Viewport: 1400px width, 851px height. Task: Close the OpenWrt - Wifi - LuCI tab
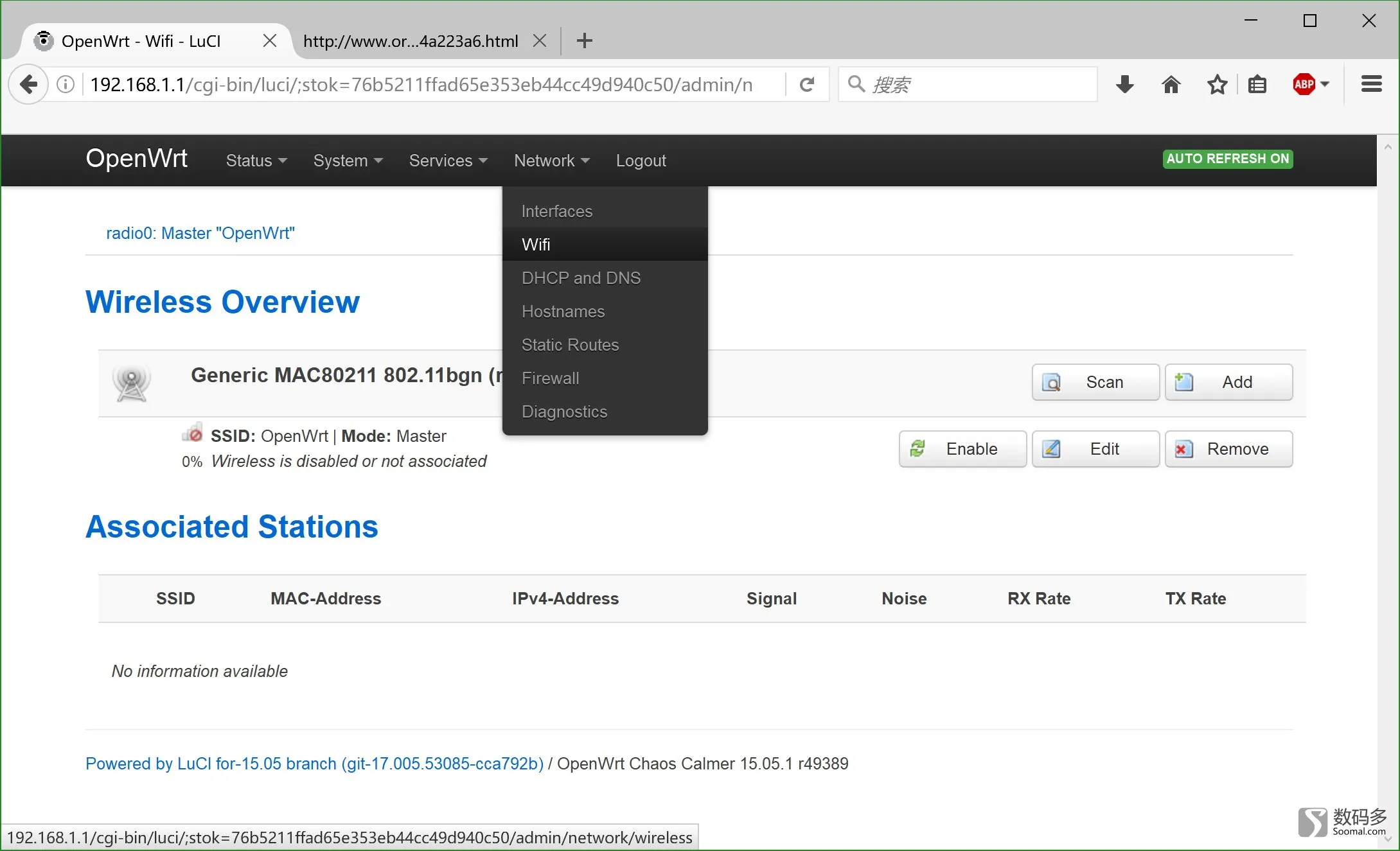(270, 41)
